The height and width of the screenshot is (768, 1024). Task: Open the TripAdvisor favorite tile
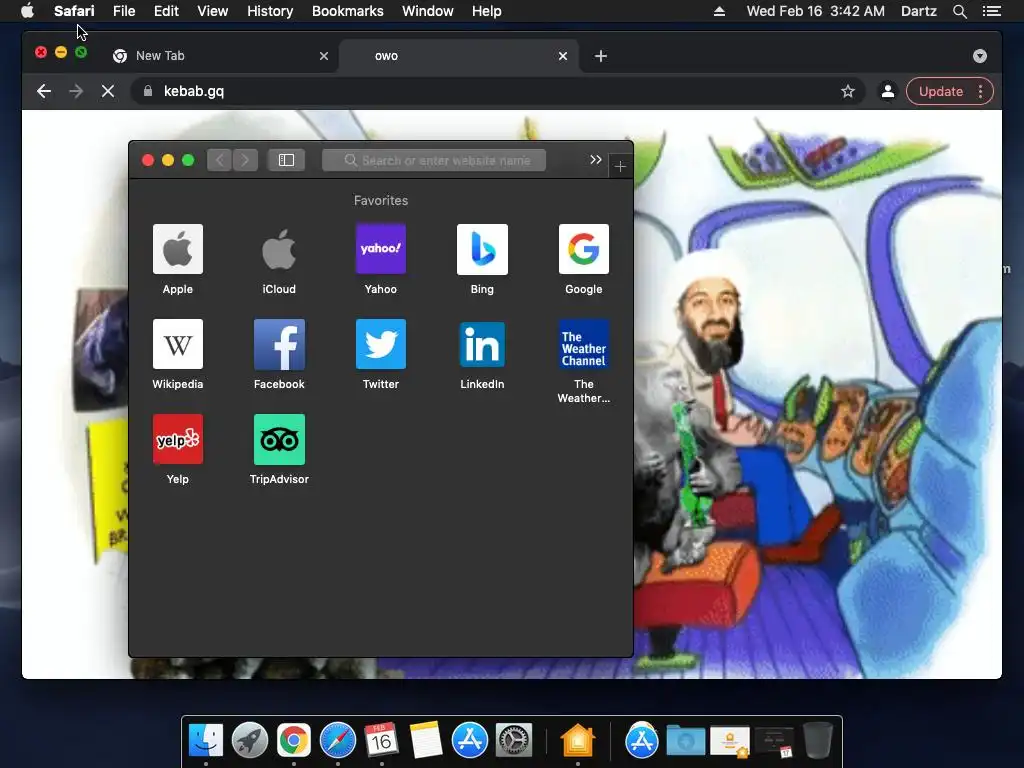[x=279, y=439]
